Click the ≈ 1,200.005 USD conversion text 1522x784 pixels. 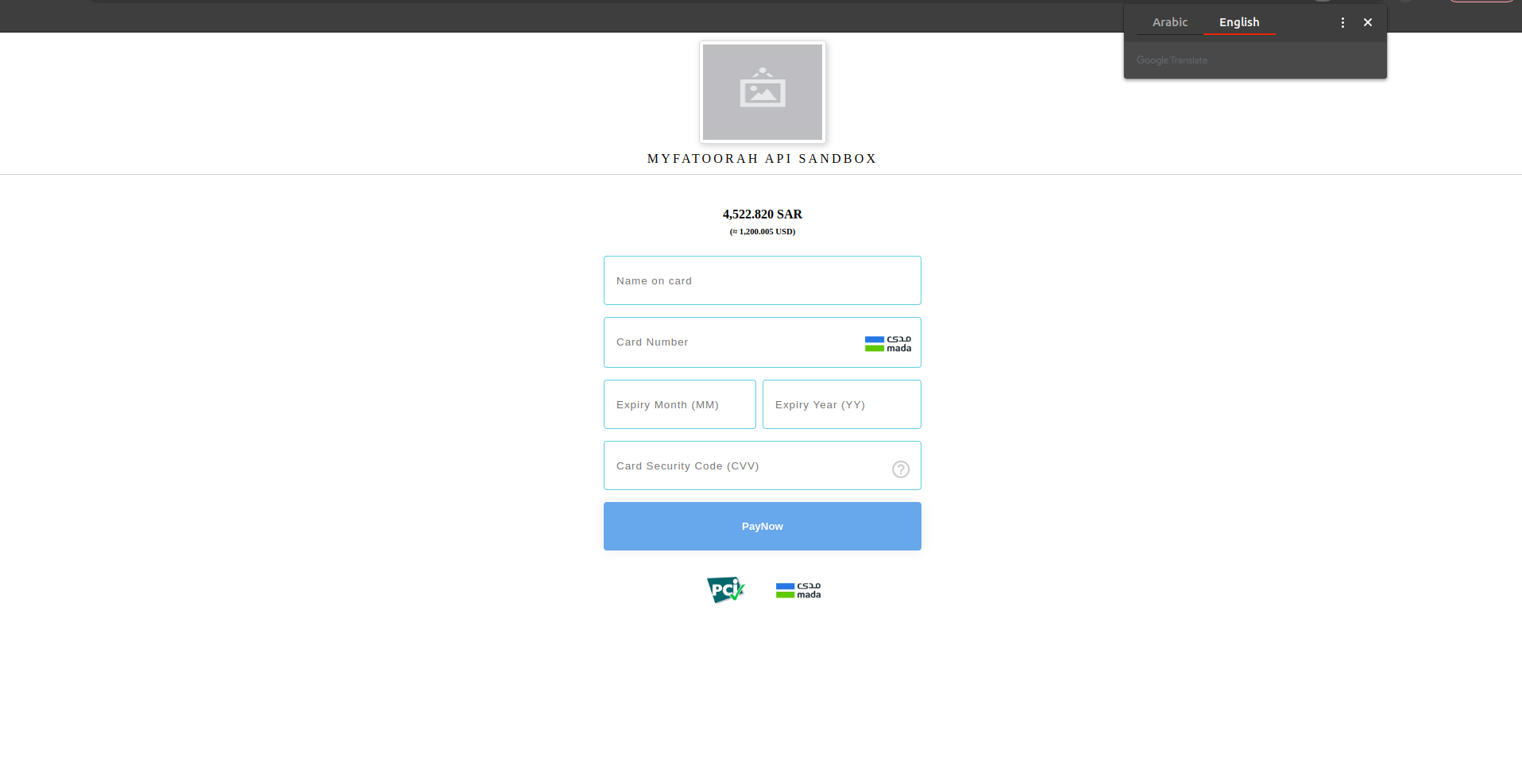[x=763, y=232]
